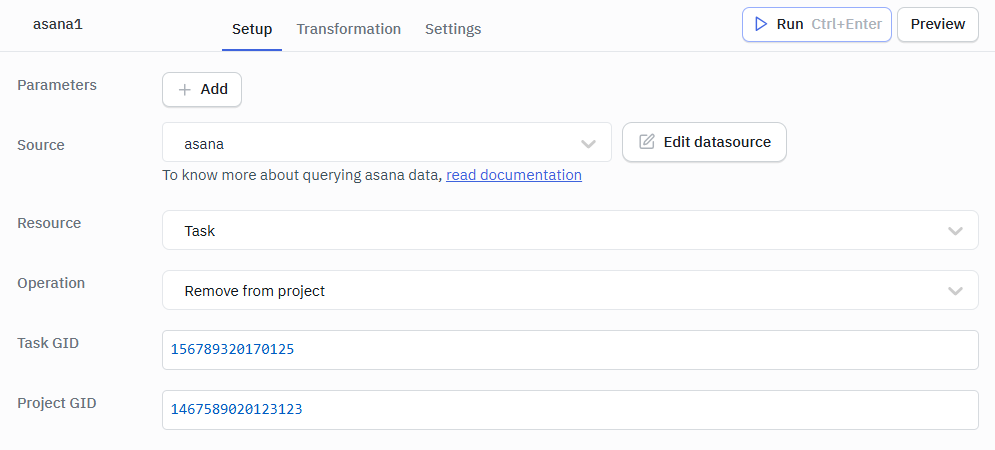This screenshot has width=995, height=450.
Task: Click the play icon in Run button
Action: point(760,24)
